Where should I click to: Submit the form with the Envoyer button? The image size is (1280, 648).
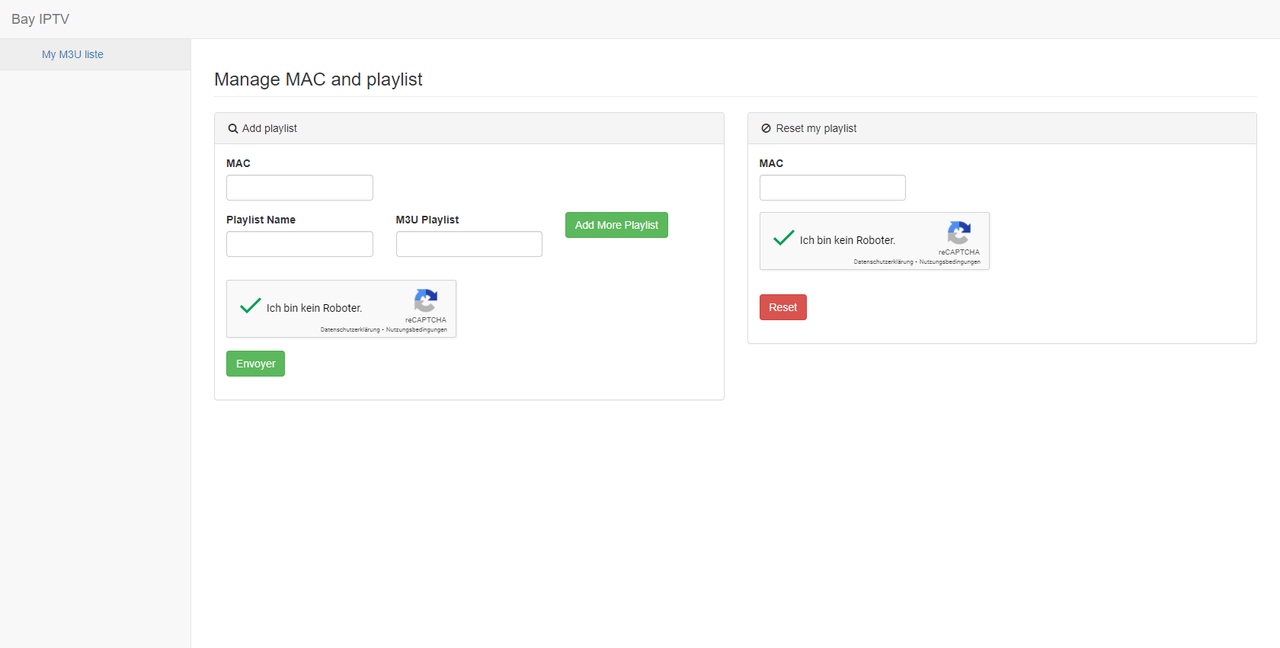[x=255, y=364]
